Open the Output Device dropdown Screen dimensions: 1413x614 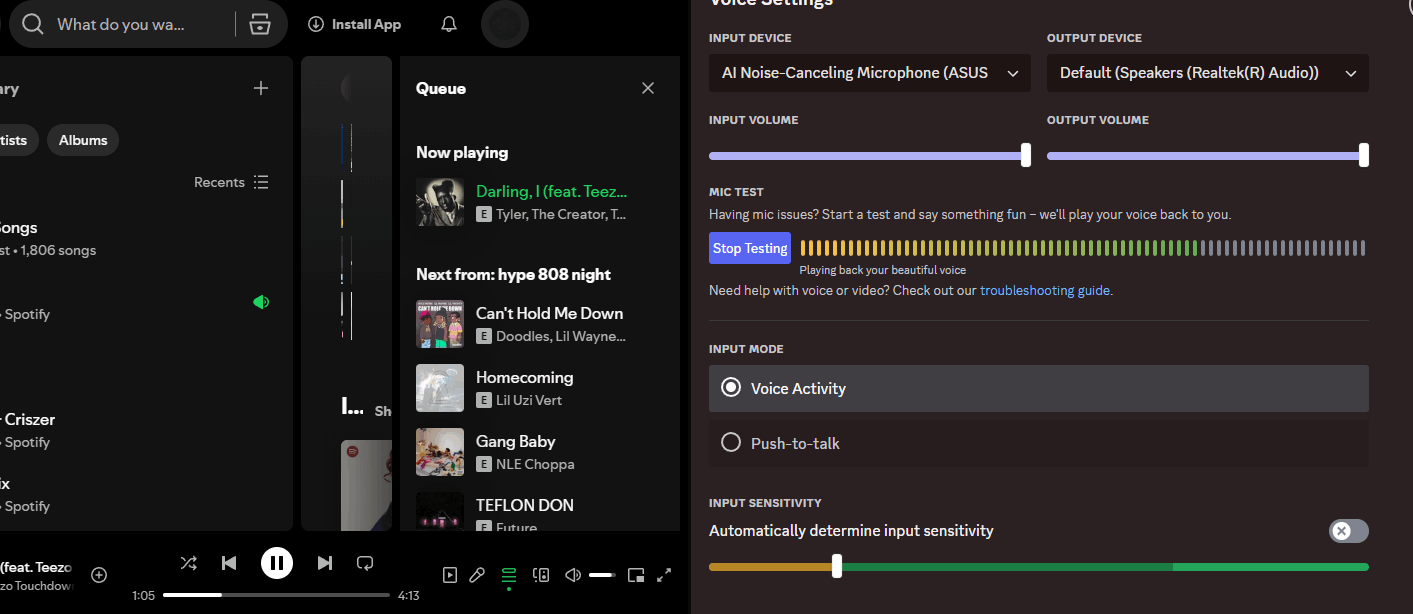tap(1207, 73)
